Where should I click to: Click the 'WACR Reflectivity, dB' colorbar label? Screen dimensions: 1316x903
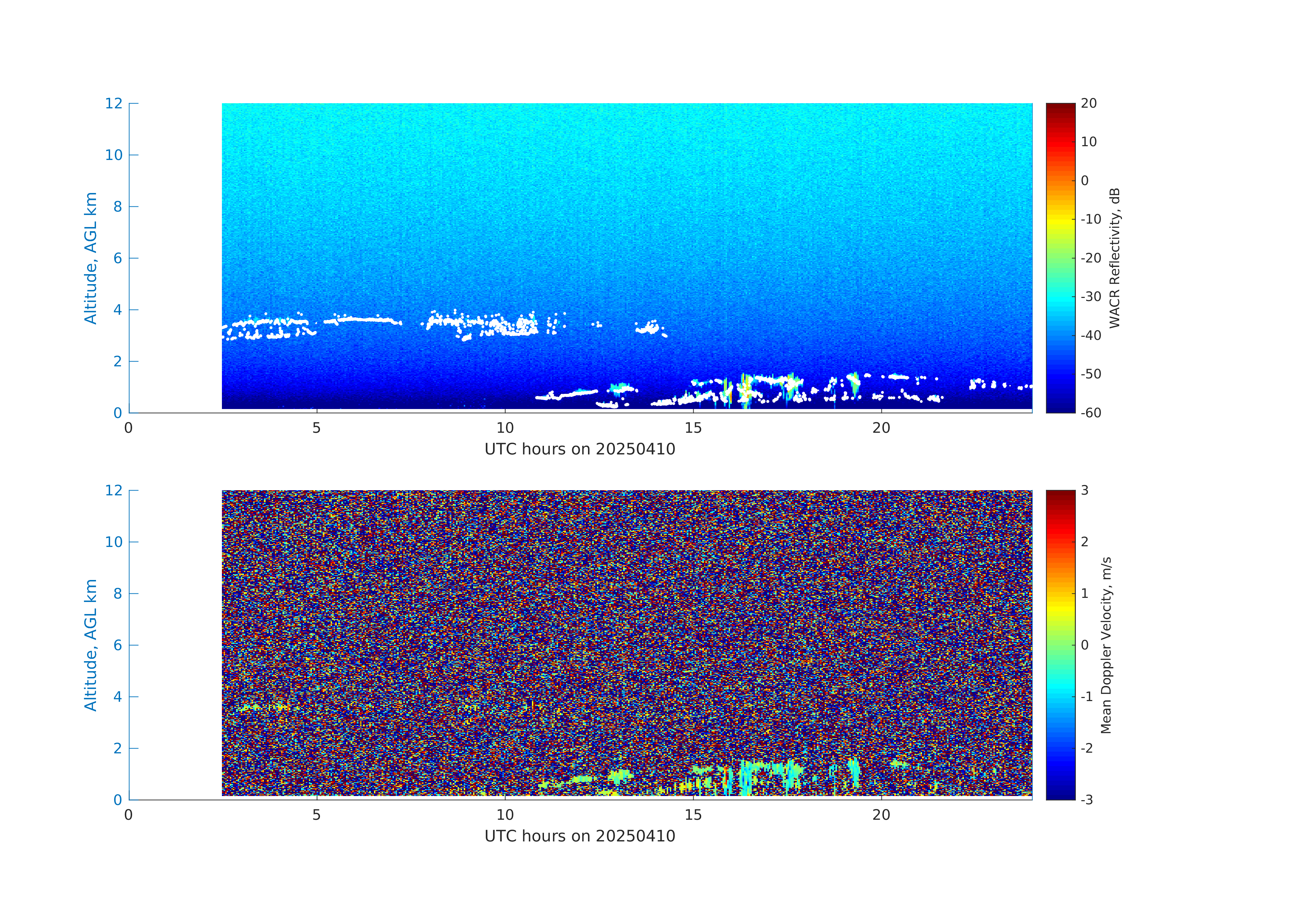(x=1114, y=258)
